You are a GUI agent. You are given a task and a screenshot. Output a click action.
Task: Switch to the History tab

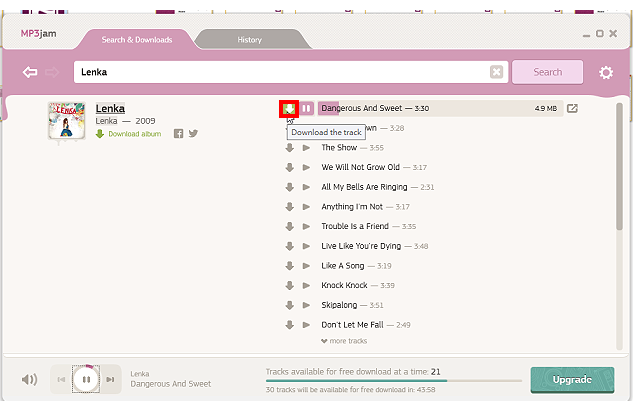click(x=249, y=40)
